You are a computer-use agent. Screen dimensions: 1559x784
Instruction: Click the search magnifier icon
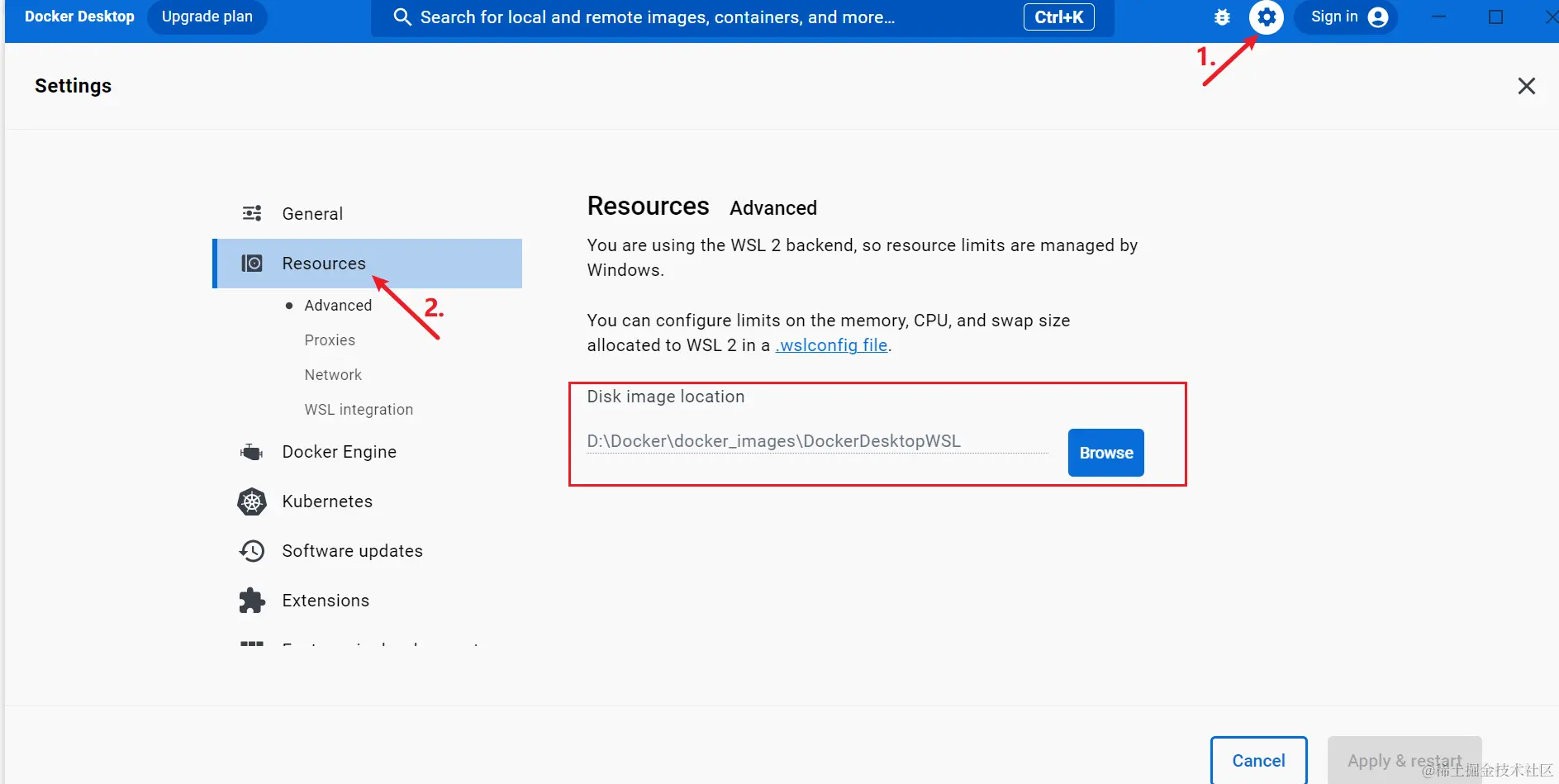tap(402, 17)
